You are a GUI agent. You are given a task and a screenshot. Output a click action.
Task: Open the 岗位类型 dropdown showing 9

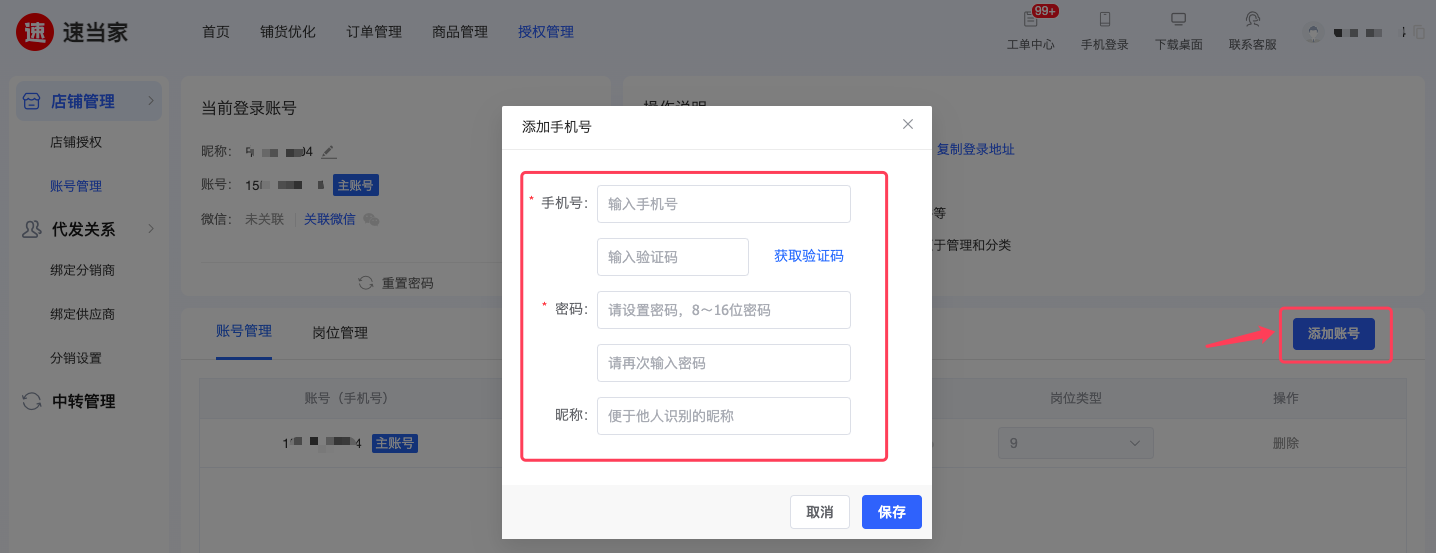pyautogui.click(x=1075, y=443)
